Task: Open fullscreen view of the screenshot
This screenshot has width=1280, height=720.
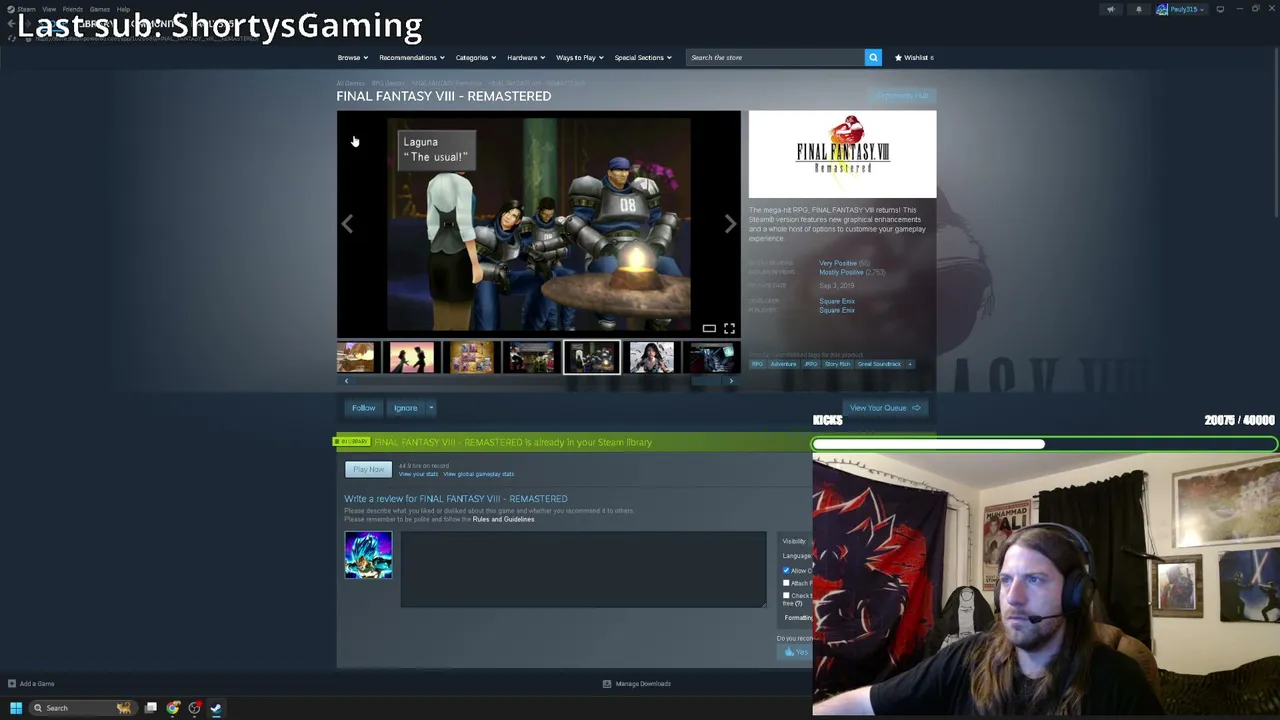Action: click(729, 328)
